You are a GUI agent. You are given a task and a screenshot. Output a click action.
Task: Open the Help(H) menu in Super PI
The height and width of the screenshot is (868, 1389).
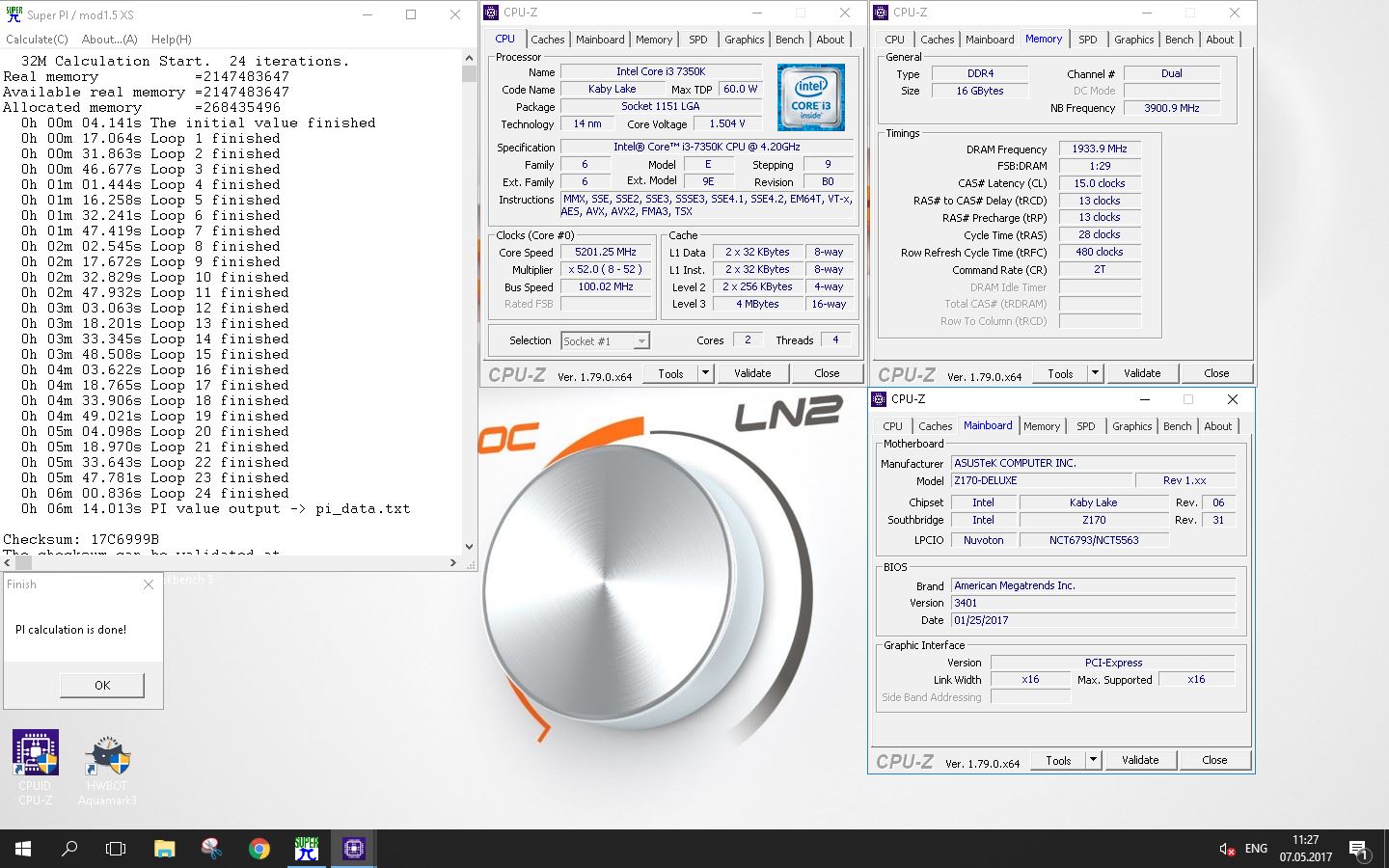click(x=171, y=40)
